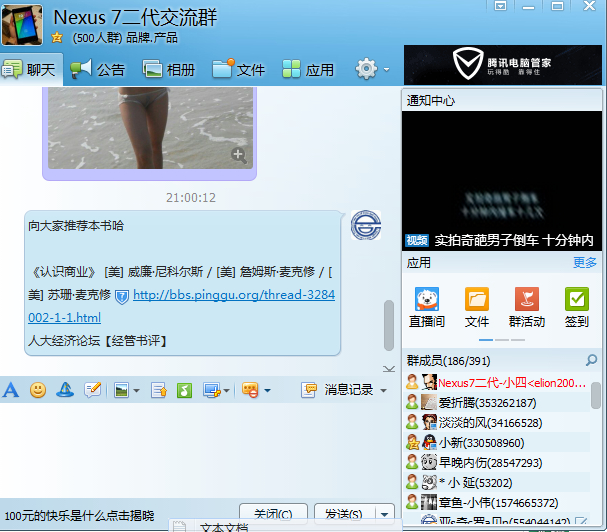This screenshot has width=607, height=532.
Task: Open the 群活动 app icon
Action: [x=526, y=307]
